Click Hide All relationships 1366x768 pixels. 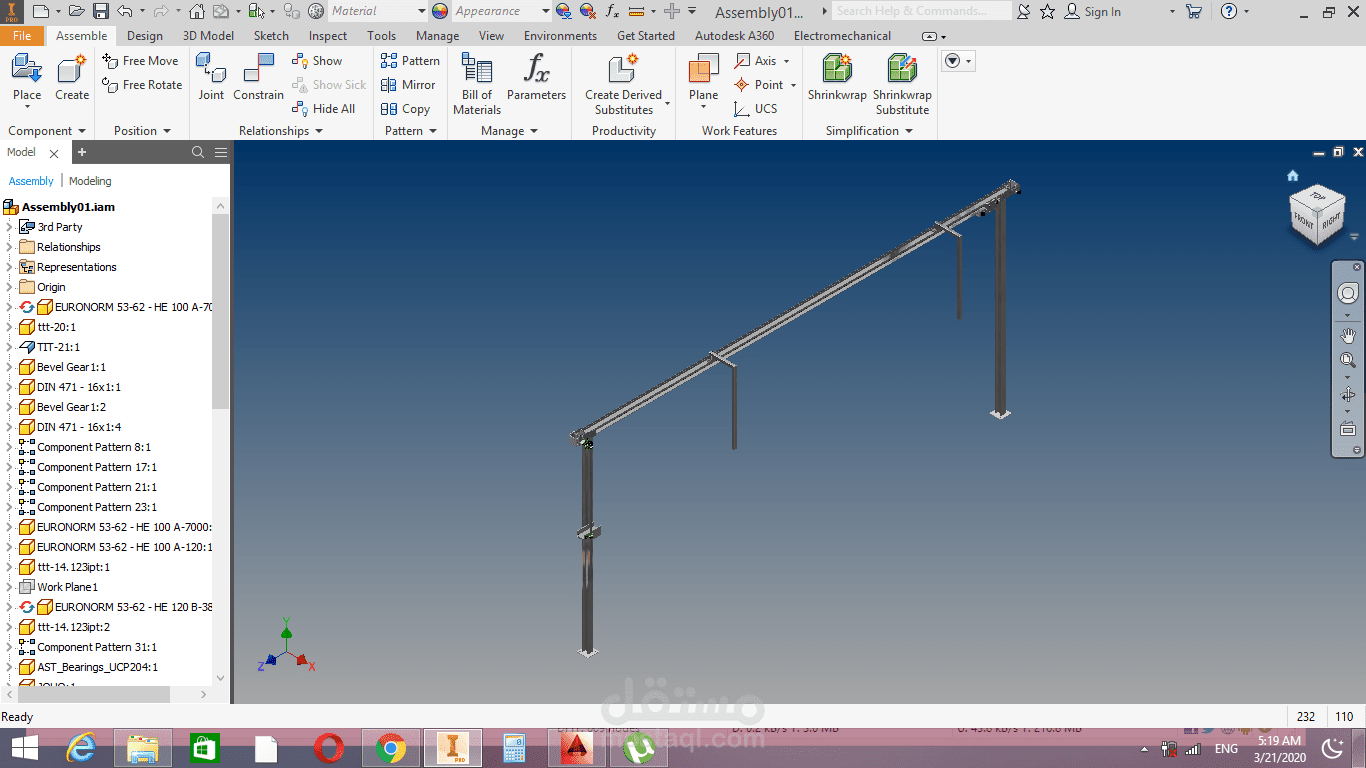(323, 109)
